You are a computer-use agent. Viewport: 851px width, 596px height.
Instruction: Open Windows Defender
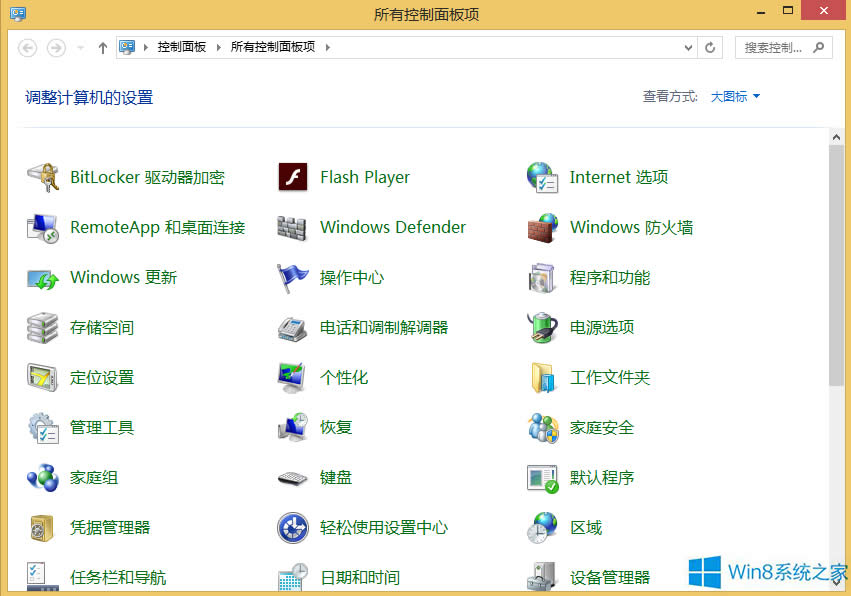tap(392, 227)
